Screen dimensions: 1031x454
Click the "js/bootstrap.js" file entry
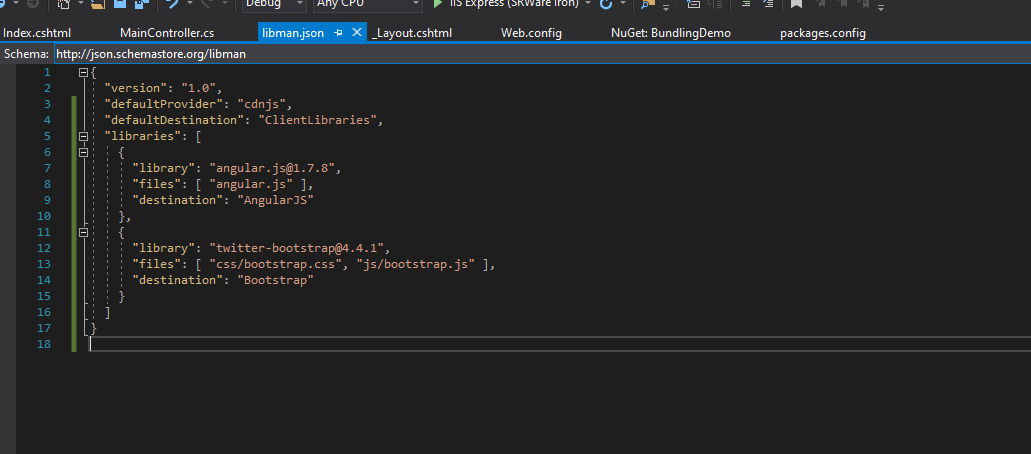tap(415, 264)
